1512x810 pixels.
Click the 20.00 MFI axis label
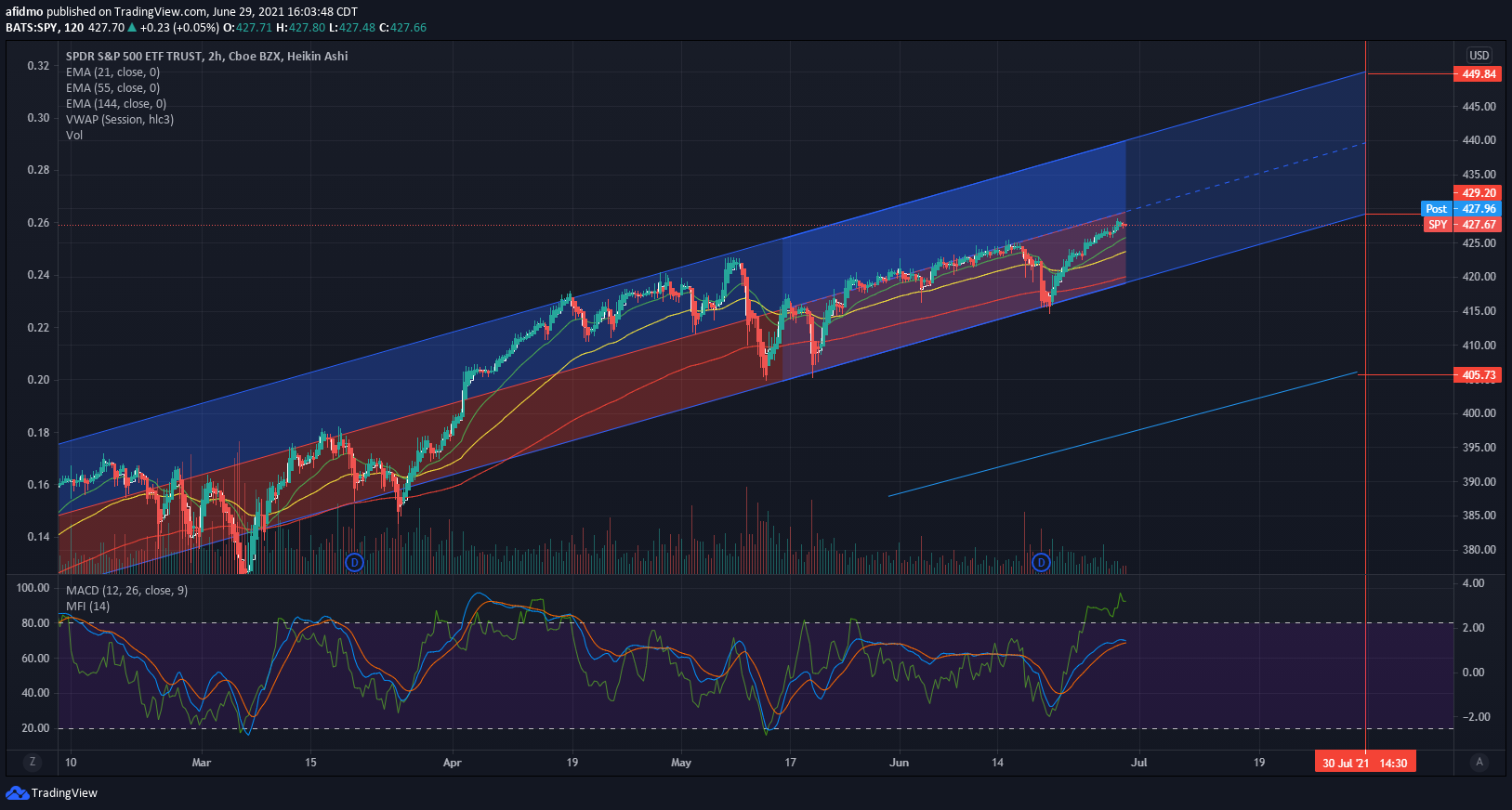tap(36, 728)
